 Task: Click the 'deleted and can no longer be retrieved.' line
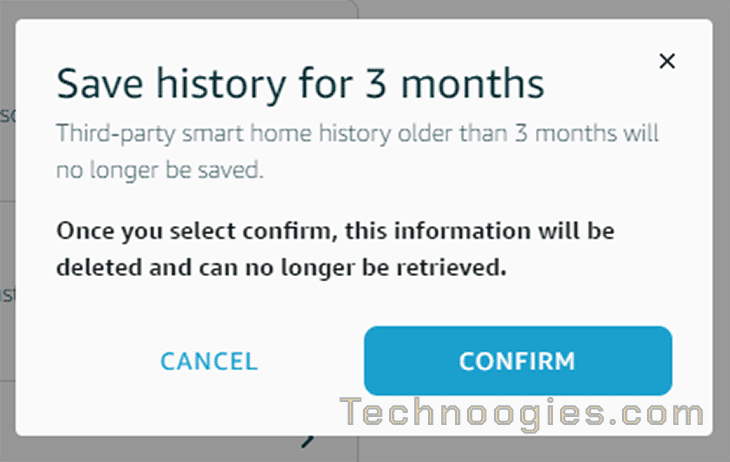coord(281,268)
